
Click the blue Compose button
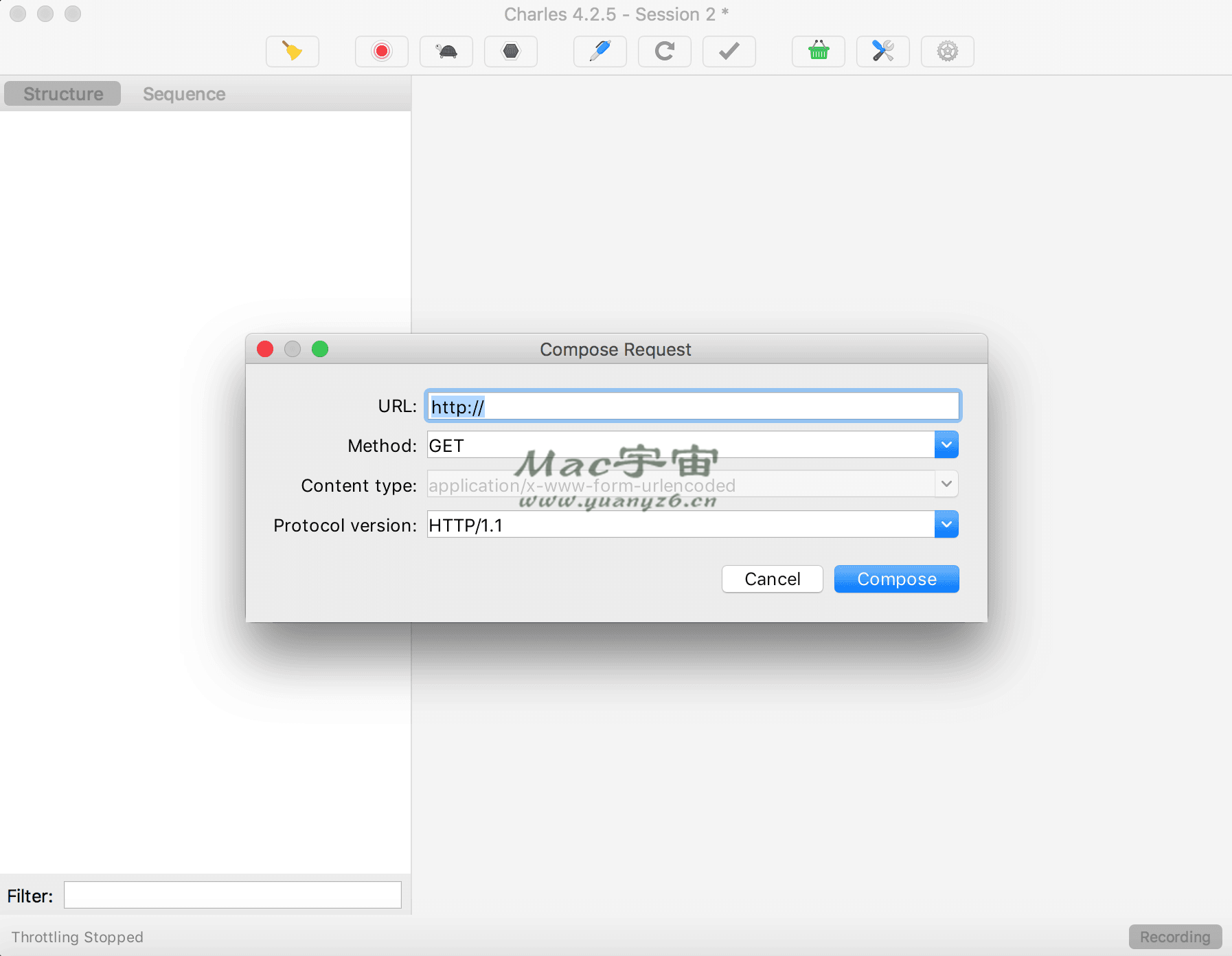point(897,579)
